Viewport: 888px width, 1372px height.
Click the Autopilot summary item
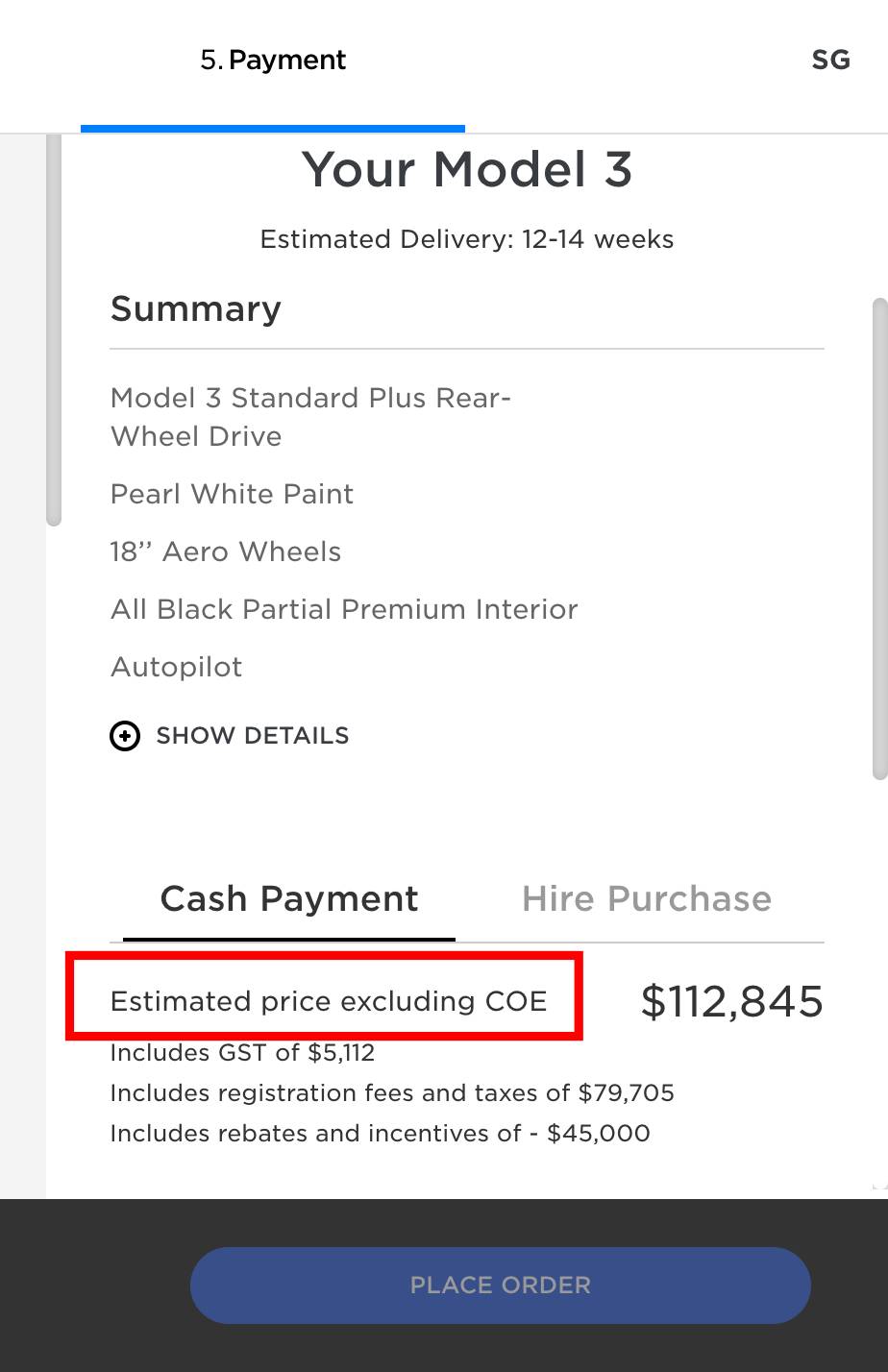(x=176, y=666)
